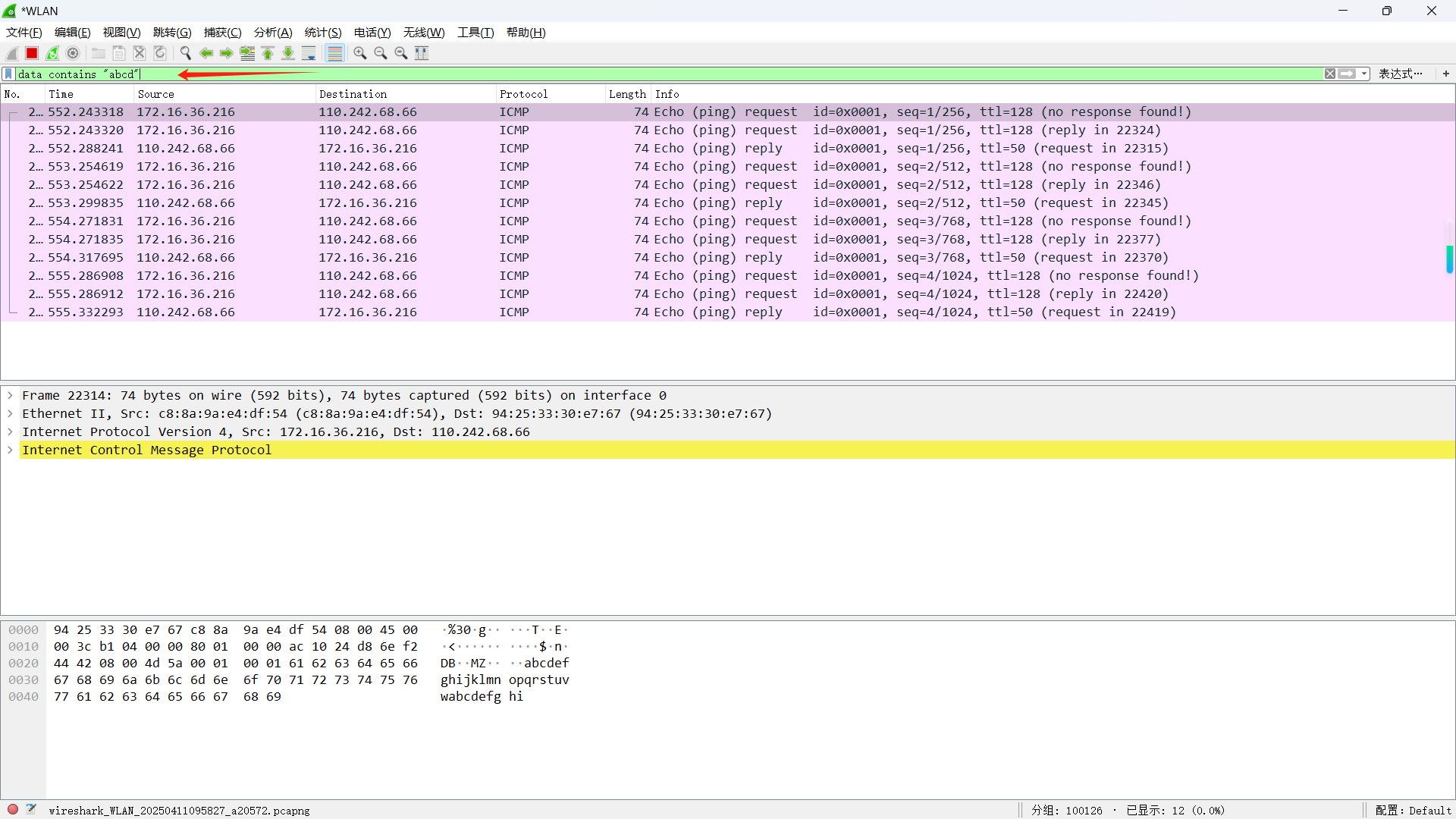Go to the last packet using the down-arrow icon
The height and width of the screenshot is (819, 1456).
[288, 53]
